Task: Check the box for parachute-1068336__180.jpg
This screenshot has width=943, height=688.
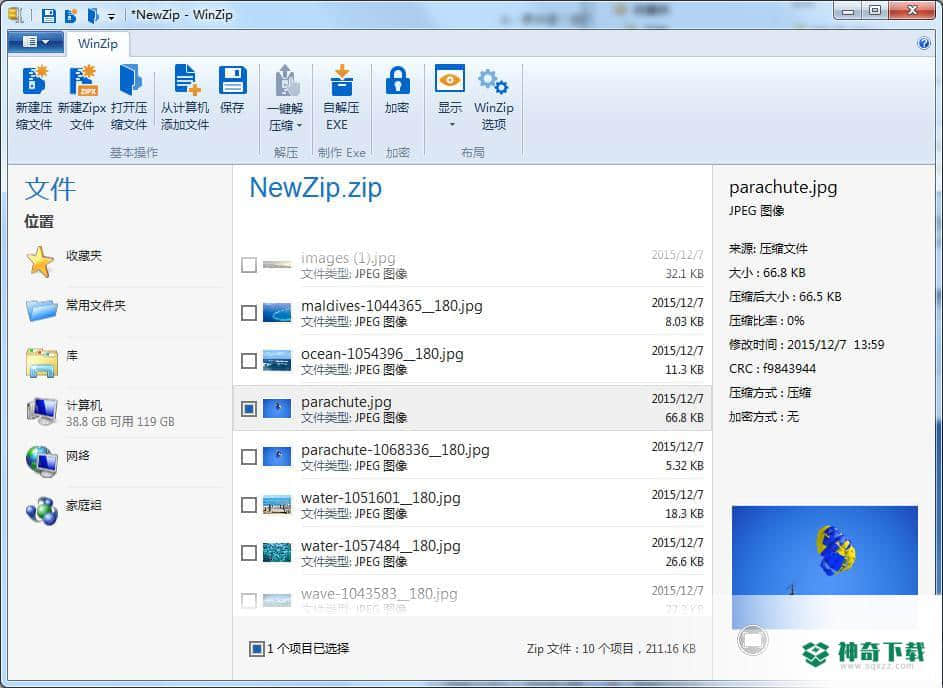Action: click(x=248, y=457)
